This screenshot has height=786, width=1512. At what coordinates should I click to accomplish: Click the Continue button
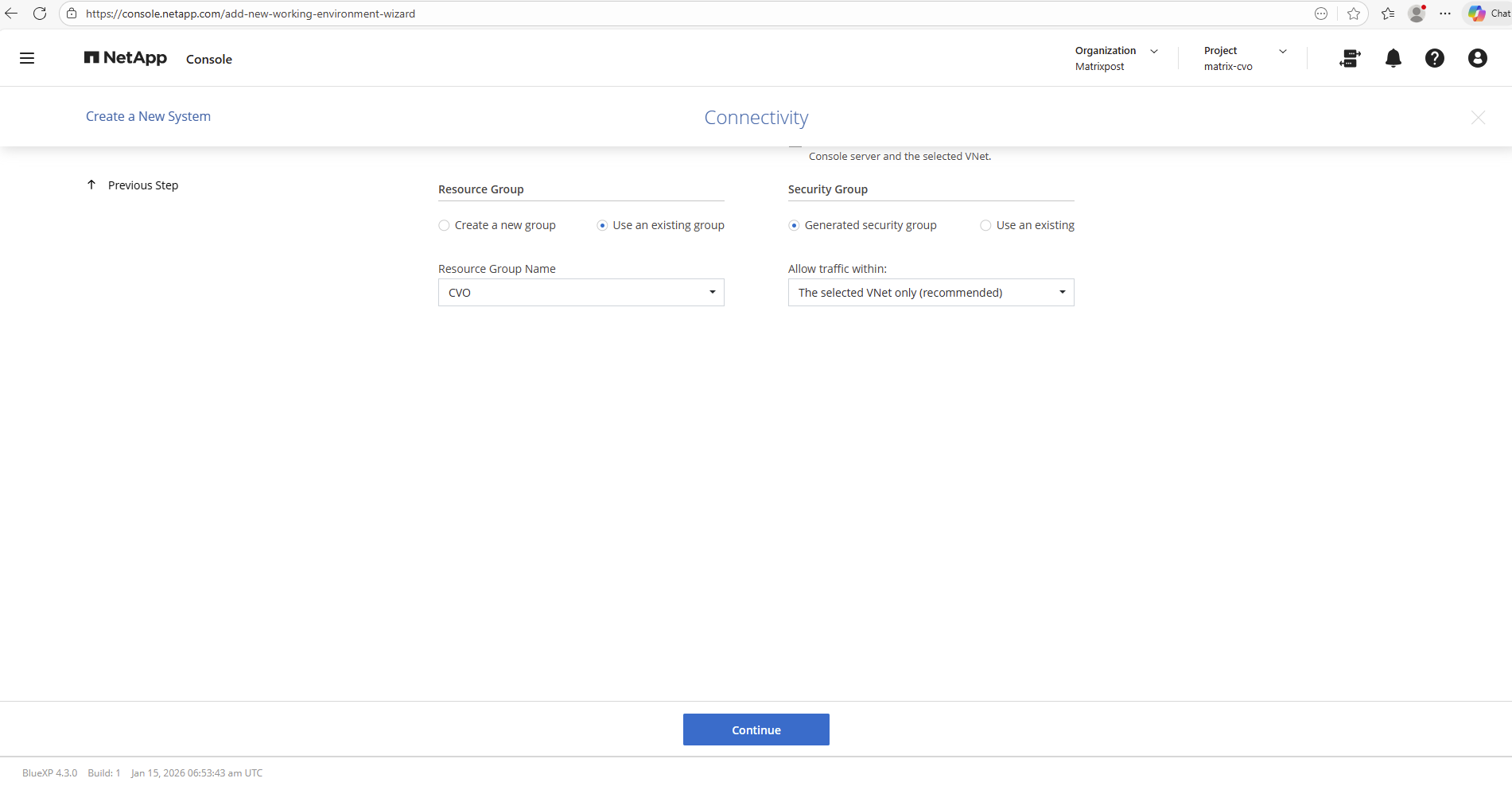coord(756,730)
